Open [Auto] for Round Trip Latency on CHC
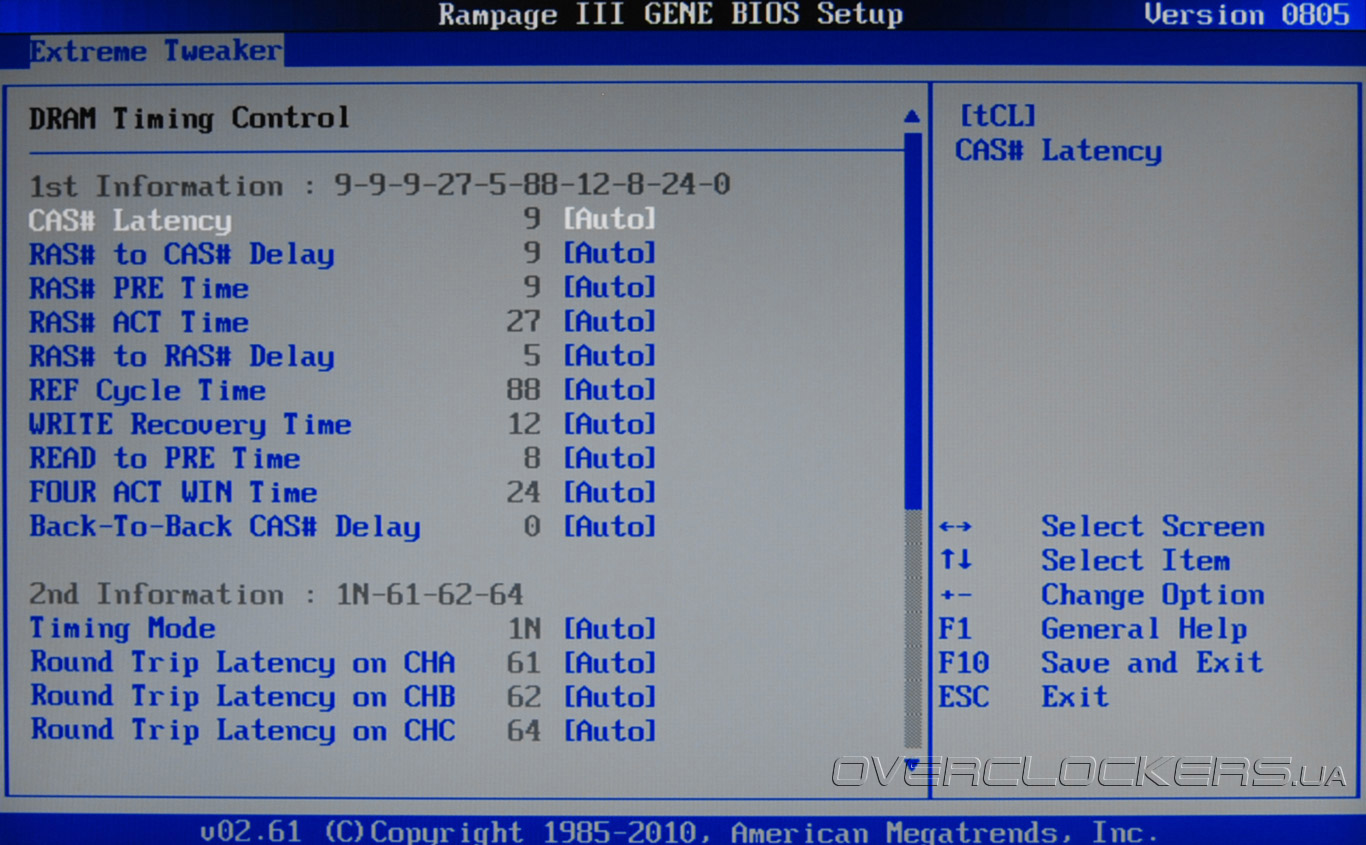 pyautogui.click(x=609, y=730)
